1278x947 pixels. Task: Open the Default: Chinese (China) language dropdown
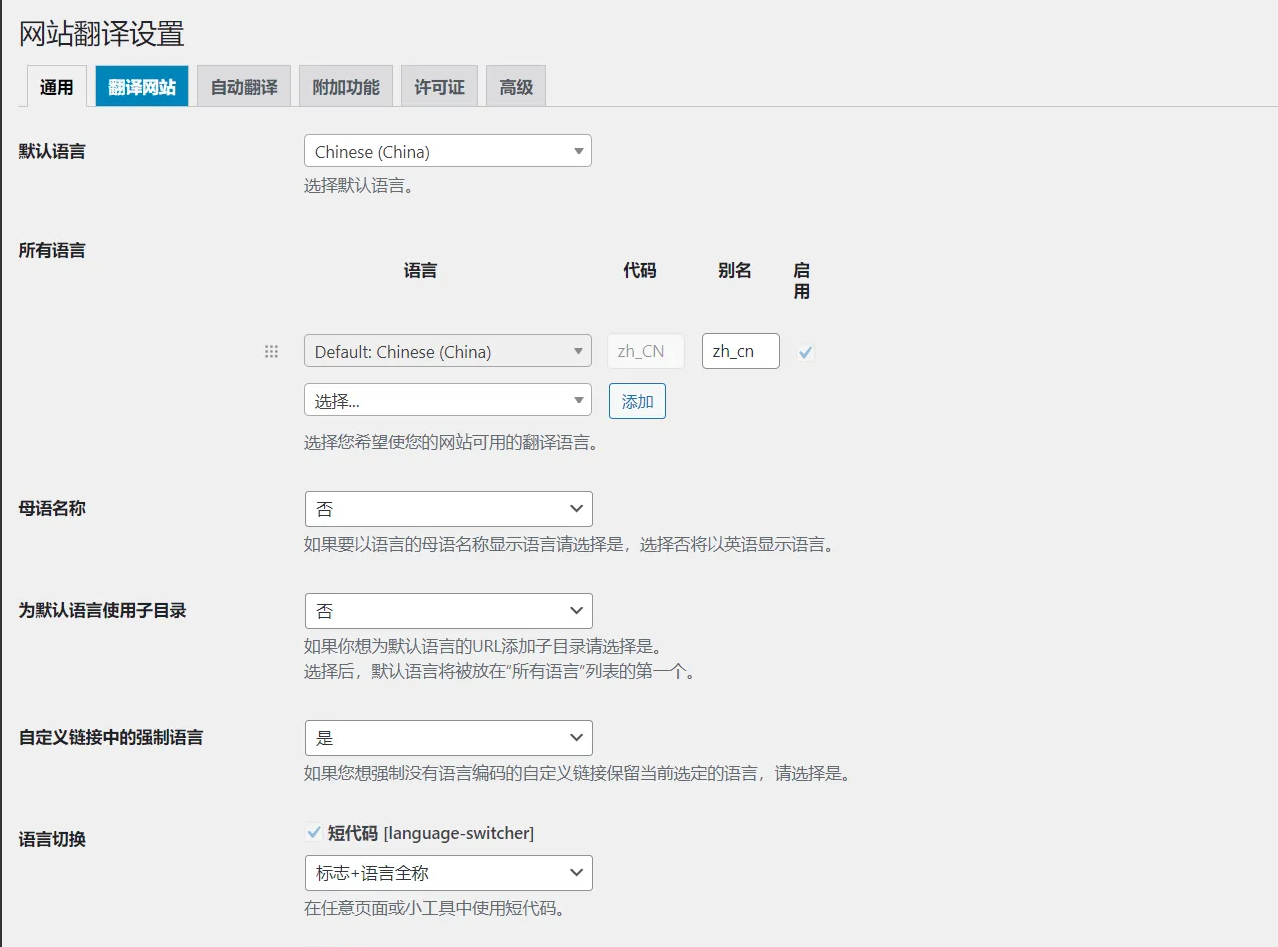(x=448, y=351)
